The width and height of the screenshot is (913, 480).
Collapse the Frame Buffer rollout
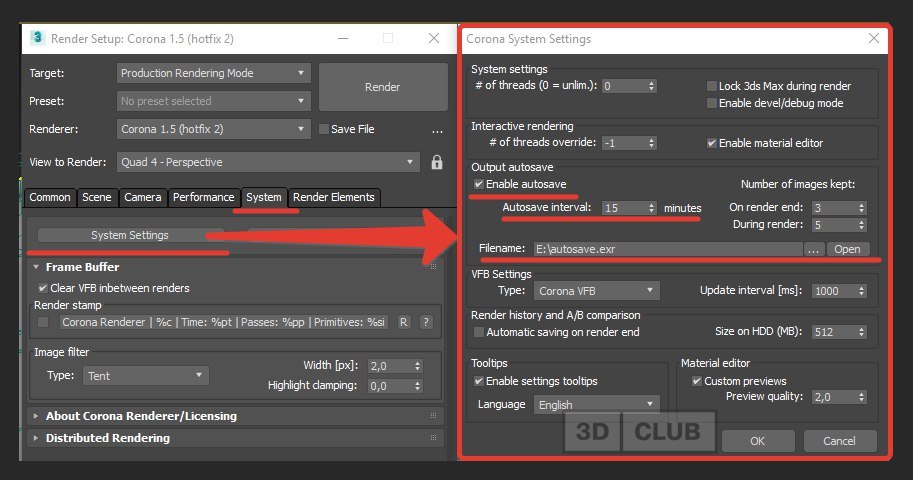tap(36, 267)
